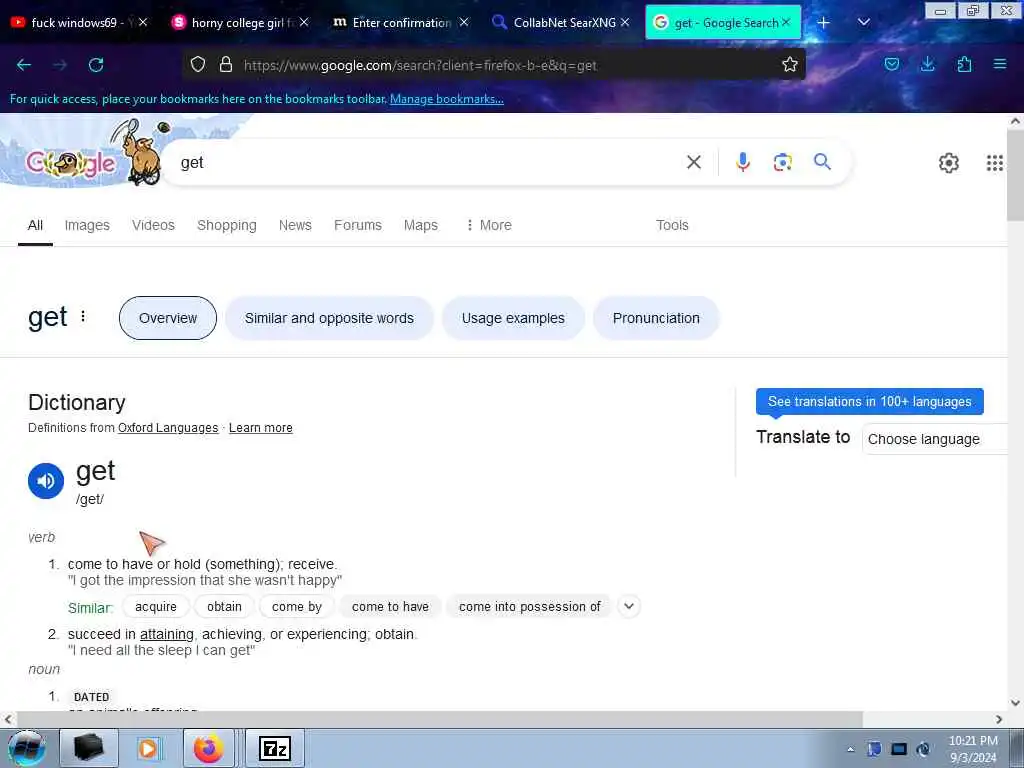Image resolution: width=1024 pixels, height=768 pixels.
Task: Open the Manage bookmarks link
Action: click(x=447, y=99)
